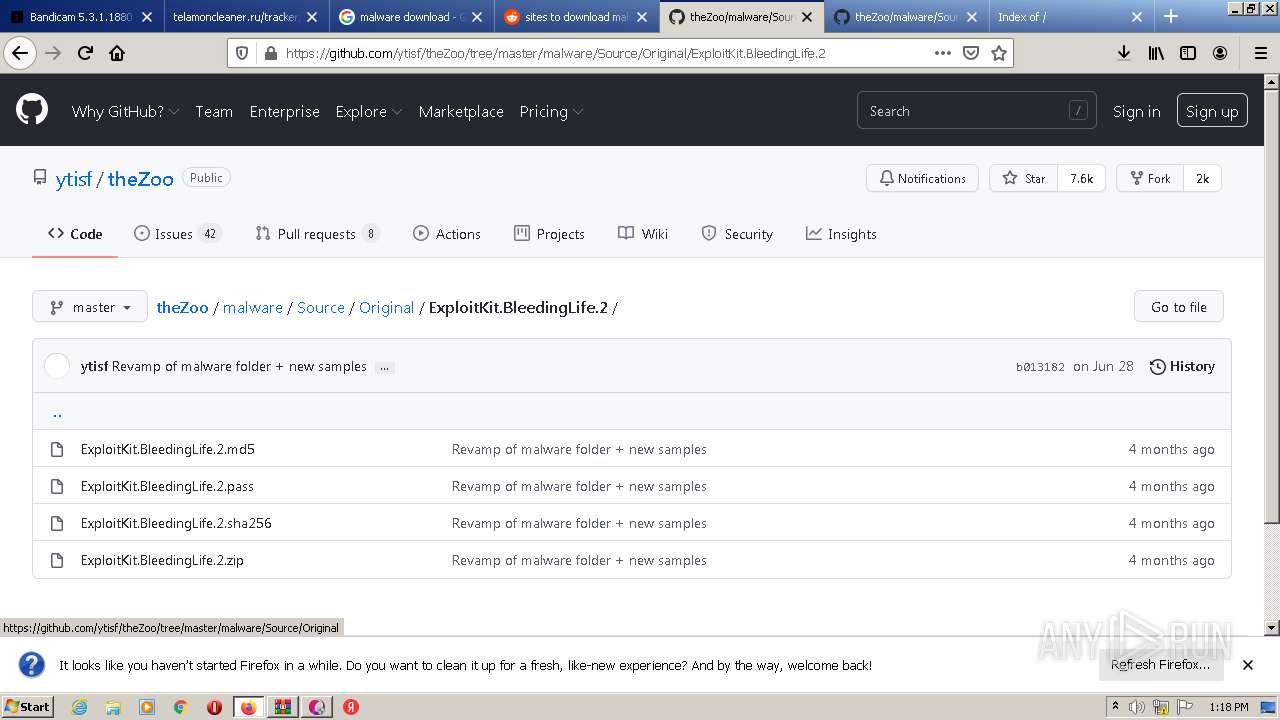Click ytisf owner link
The image size is (1280, 720).
[x=74, y=179]
